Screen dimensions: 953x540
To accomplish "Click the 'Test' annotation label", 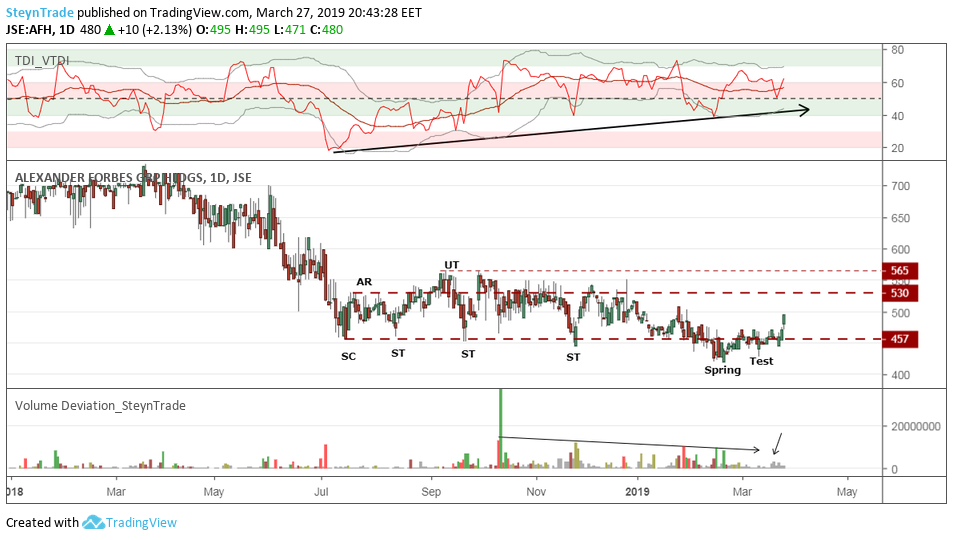I will click(x=761, y=361).
